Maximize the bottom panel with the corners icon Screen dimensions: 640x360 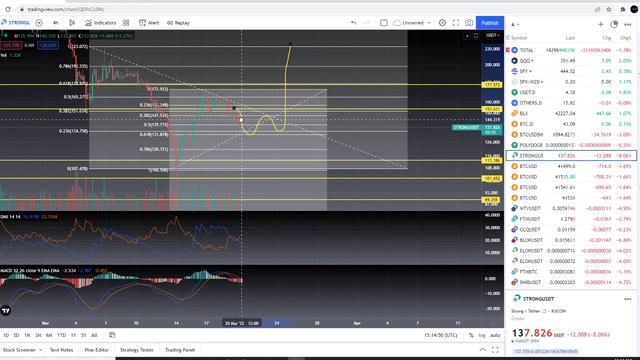[495, 350]
